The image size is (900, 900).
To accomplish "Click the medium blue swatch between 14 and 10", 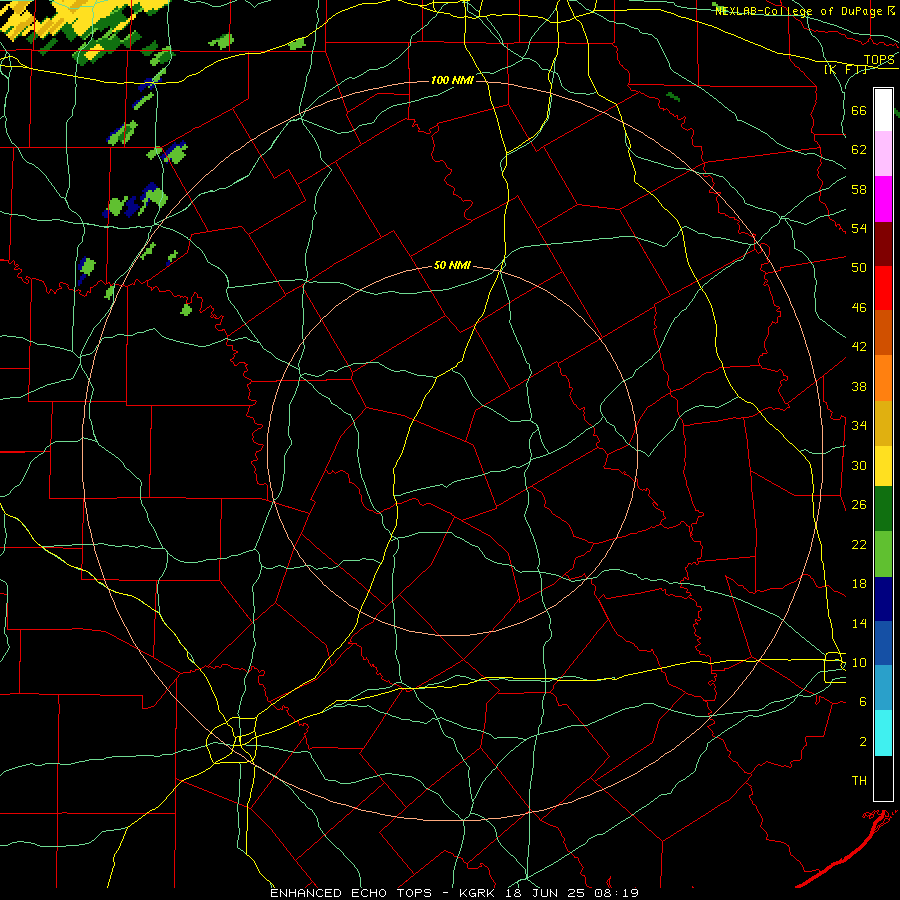I will [883, 643].
